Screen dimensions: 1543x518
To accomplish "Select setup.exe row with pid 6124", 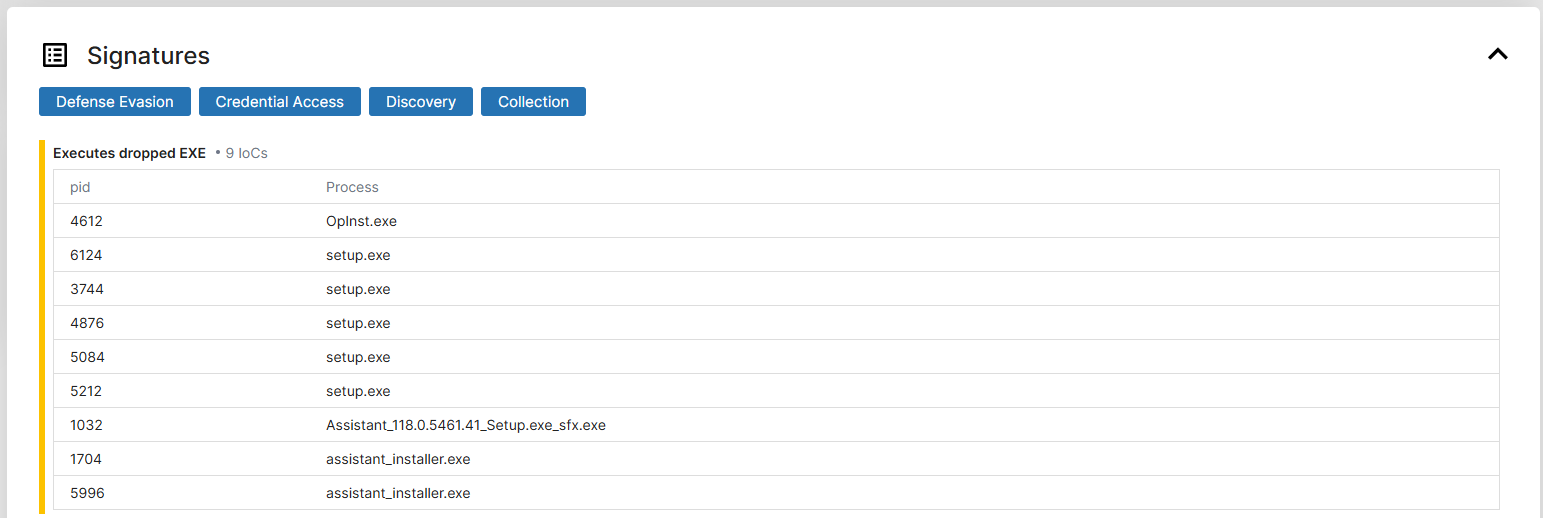I will pos(358,255).
